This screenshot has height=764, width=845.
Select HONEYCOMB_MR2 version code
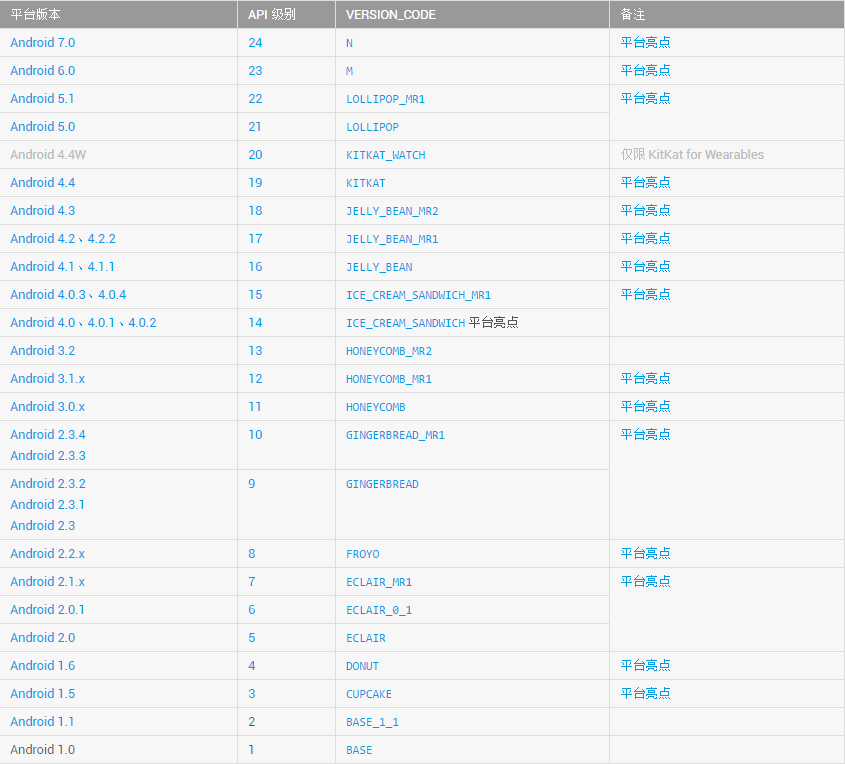pyautogui.click(x=389, y=351)
